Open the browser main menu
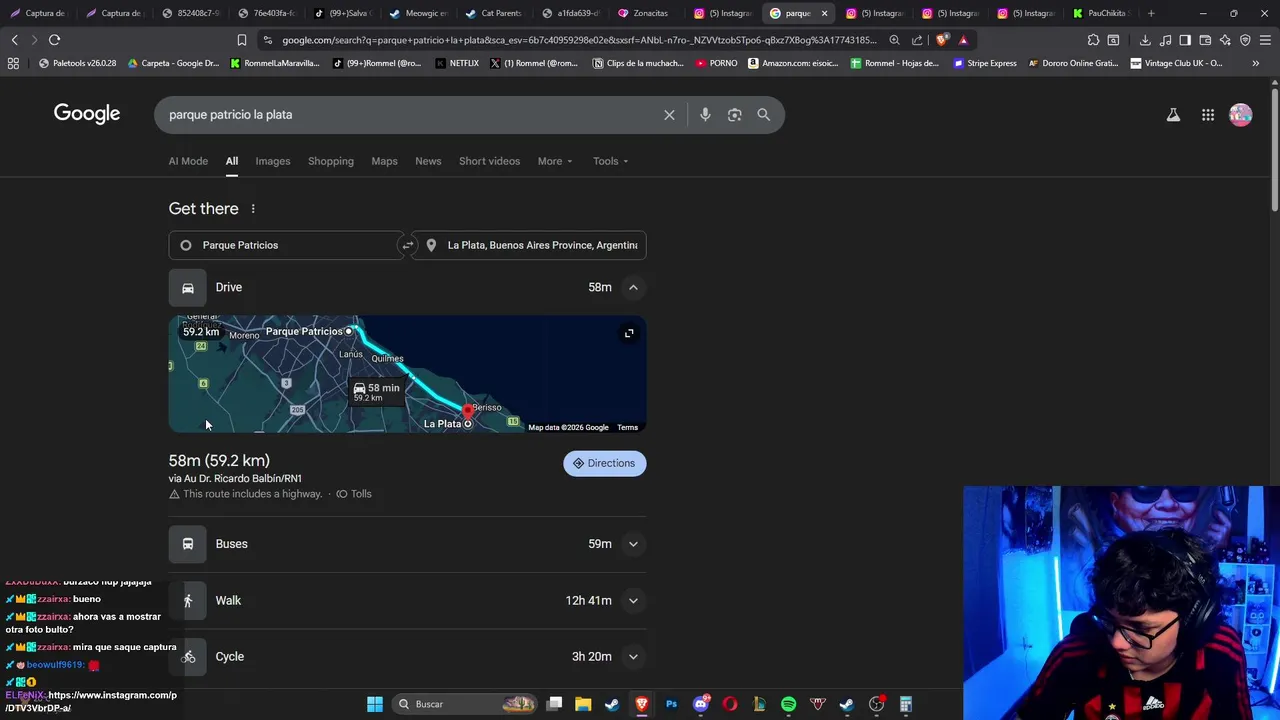 tap(1266, 40)
